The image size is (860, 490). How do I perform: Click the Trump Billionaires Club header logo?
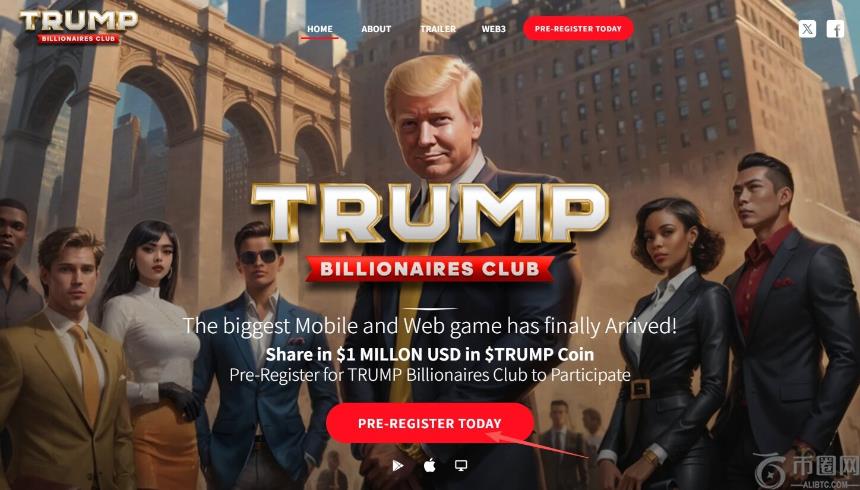point(79,26)
